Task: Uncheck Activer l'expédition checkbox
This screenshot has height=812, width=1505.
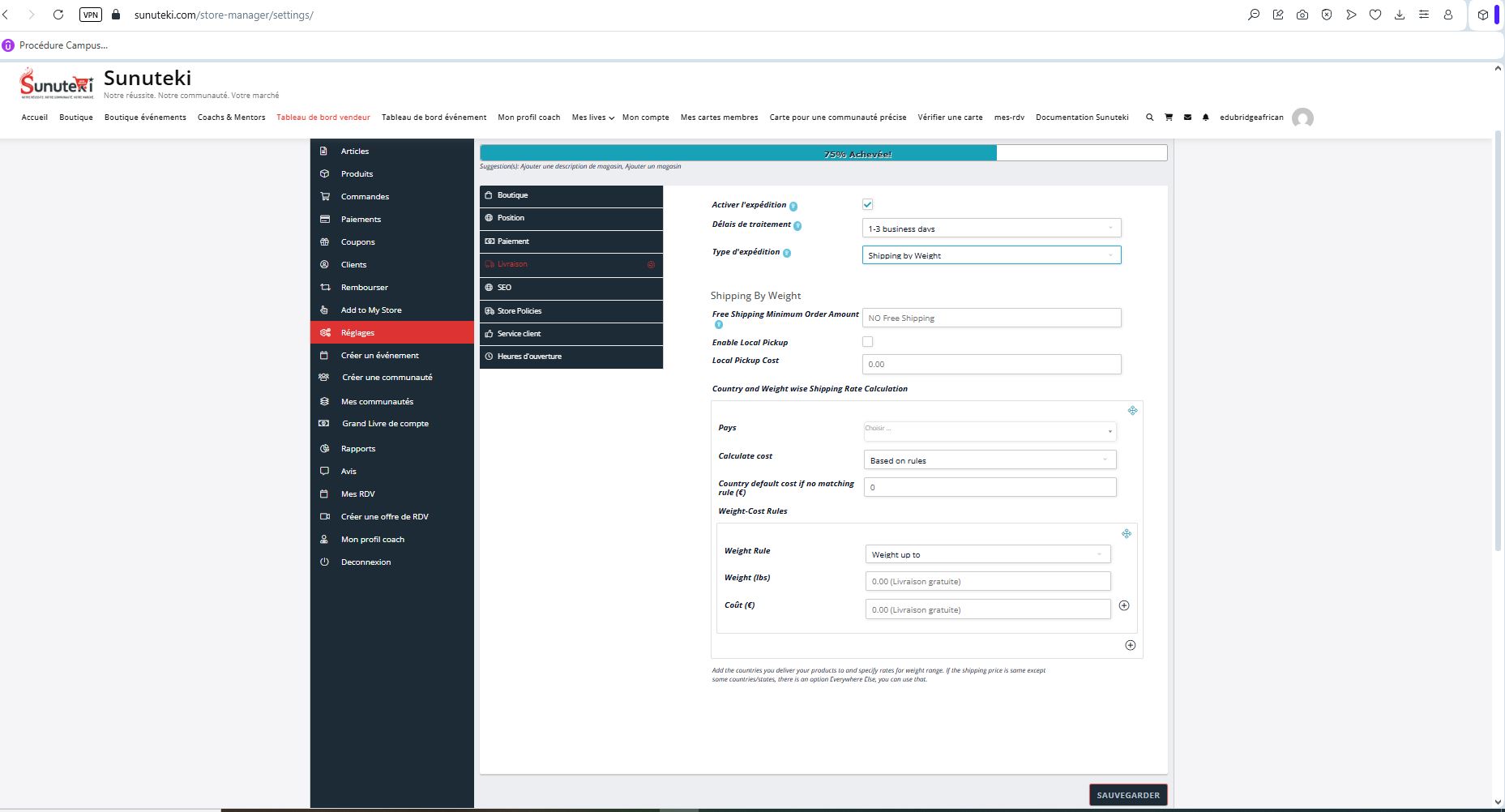Action: (867, 204)
